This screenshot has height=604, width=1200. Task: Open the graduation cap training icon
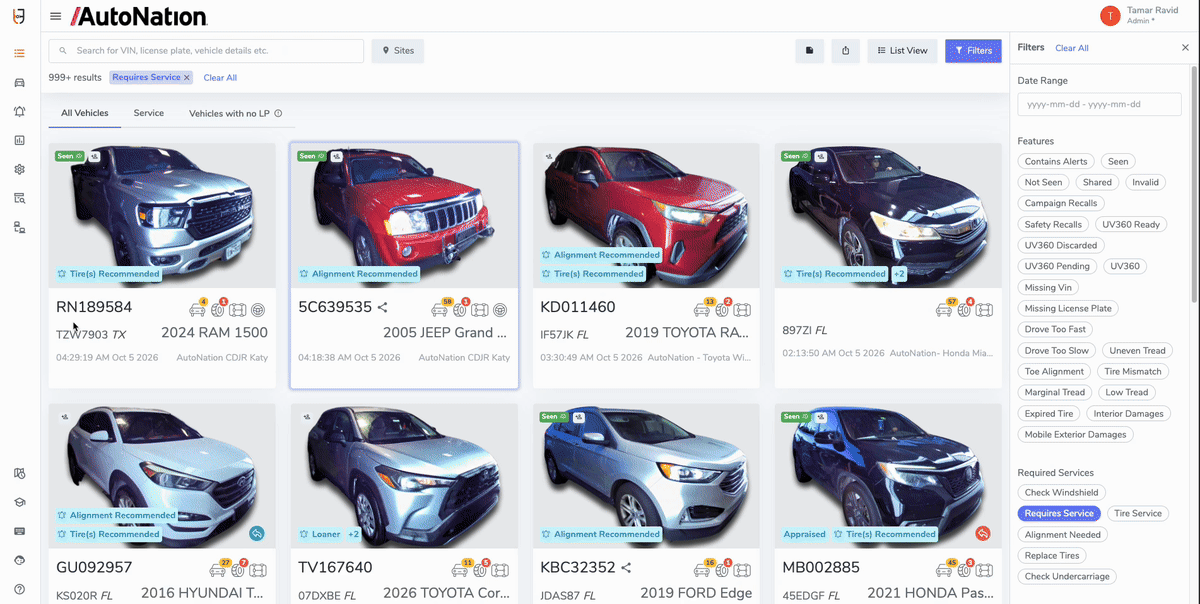pos(19,502)
